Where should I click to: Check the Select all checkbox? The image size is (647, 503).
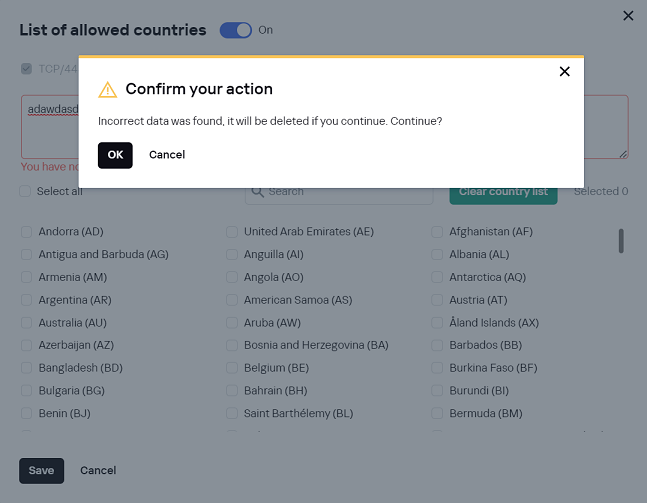(26, 191)
